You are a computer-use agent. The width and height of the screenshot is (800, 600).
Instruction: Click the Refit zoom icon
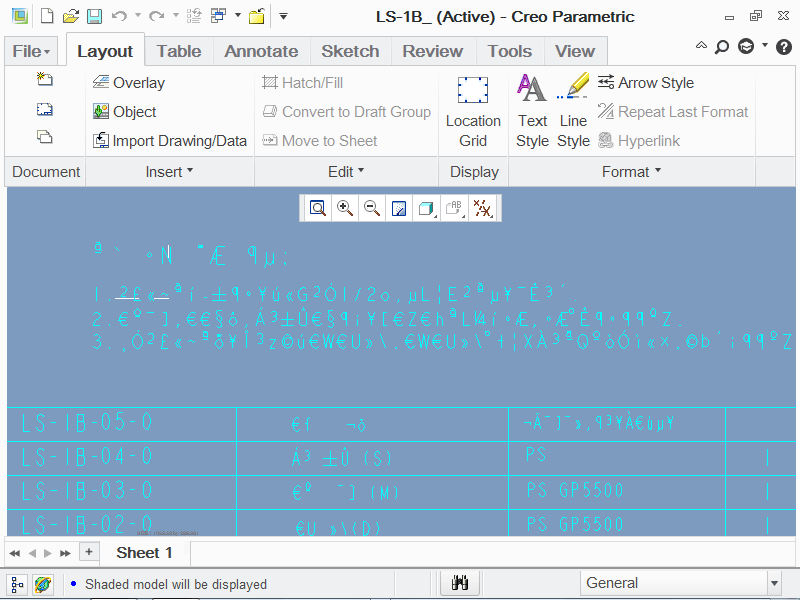click(x=318, y=208)
